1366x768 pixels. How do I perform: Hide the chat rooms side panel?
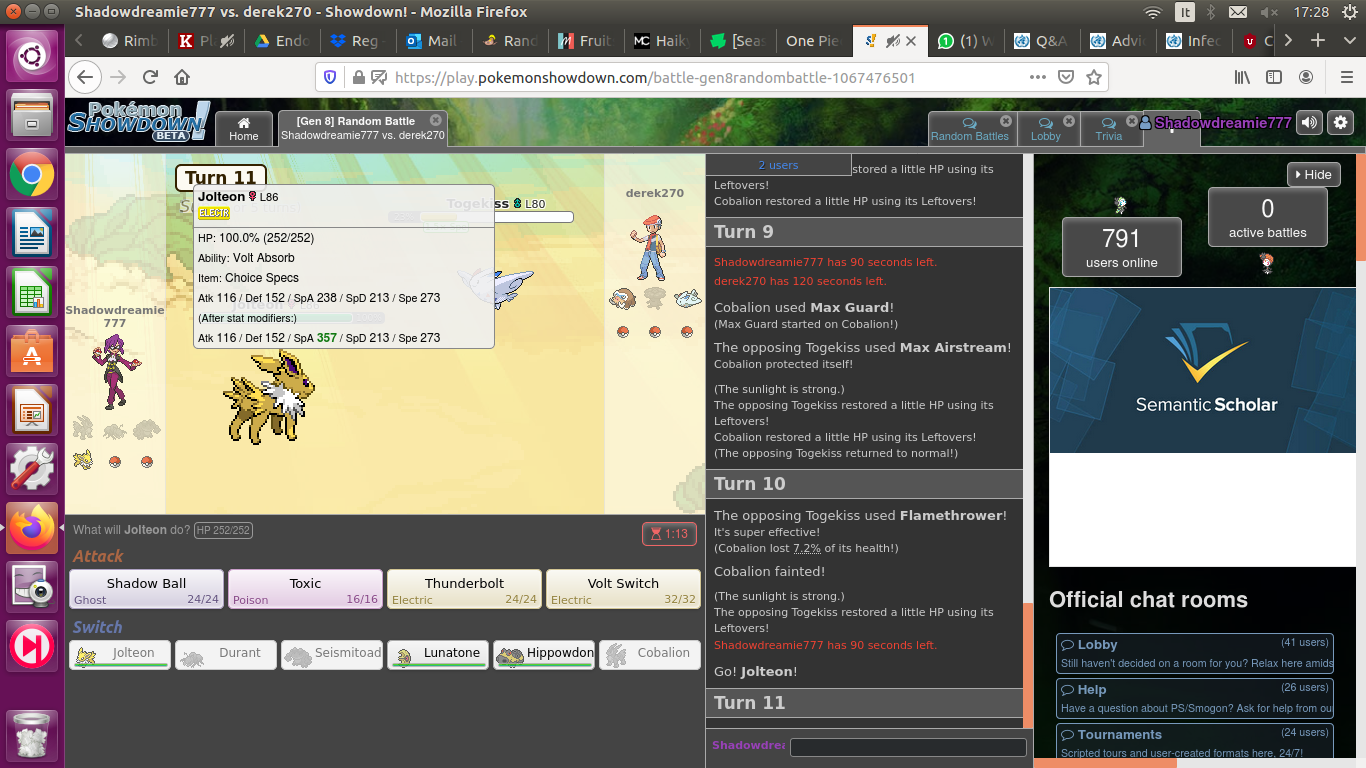pyautogui.click(x=1313, y=174)
